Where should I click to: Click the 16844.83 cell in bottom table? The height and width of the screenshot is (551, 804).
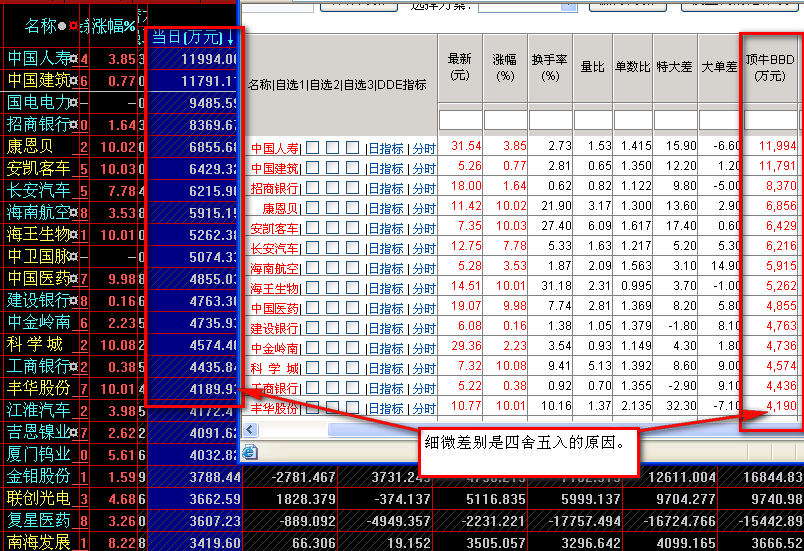coord(773,478)
